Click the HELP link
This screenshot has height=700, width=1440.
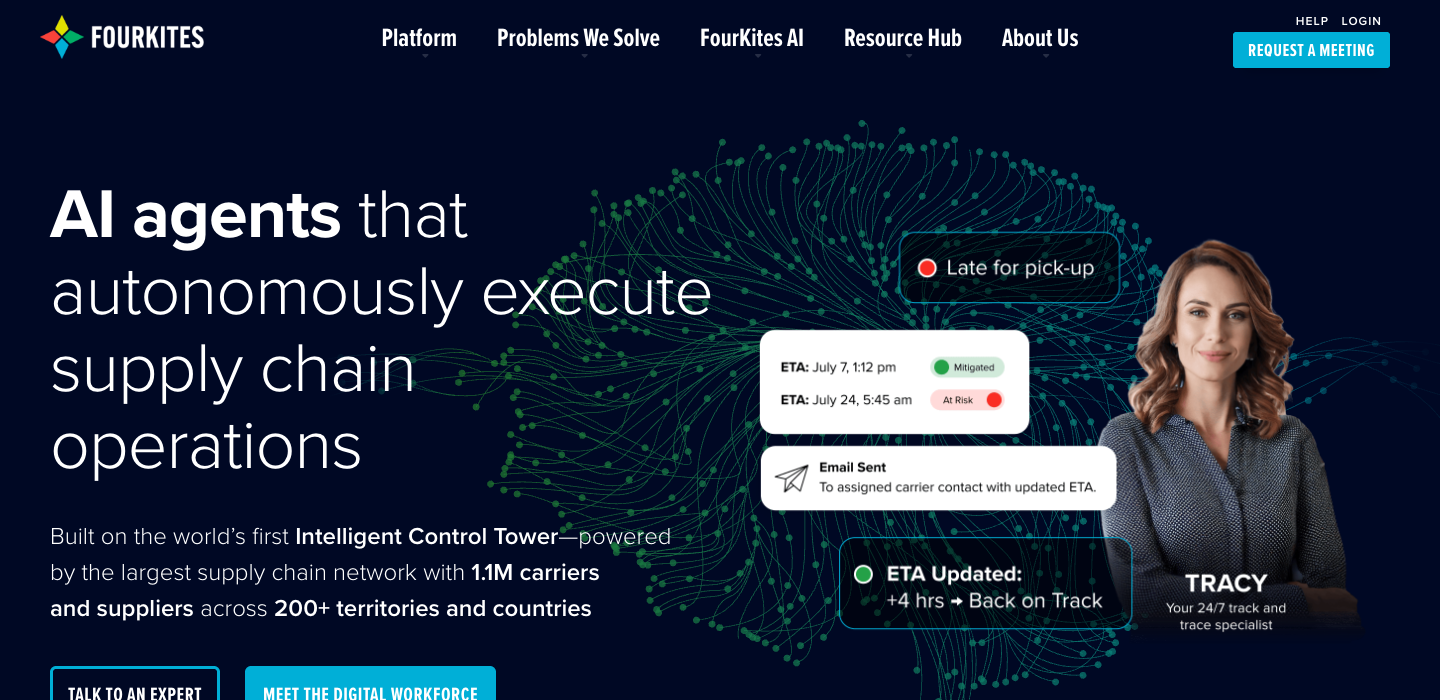pos(1312,21)
